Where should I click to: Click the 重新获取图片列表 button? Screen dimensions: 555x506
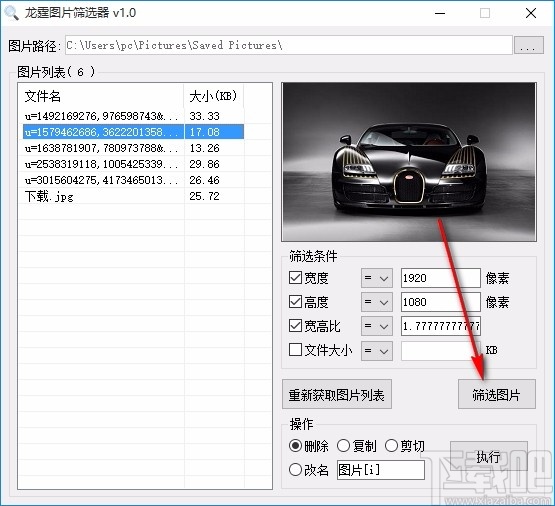click(337, 395)
